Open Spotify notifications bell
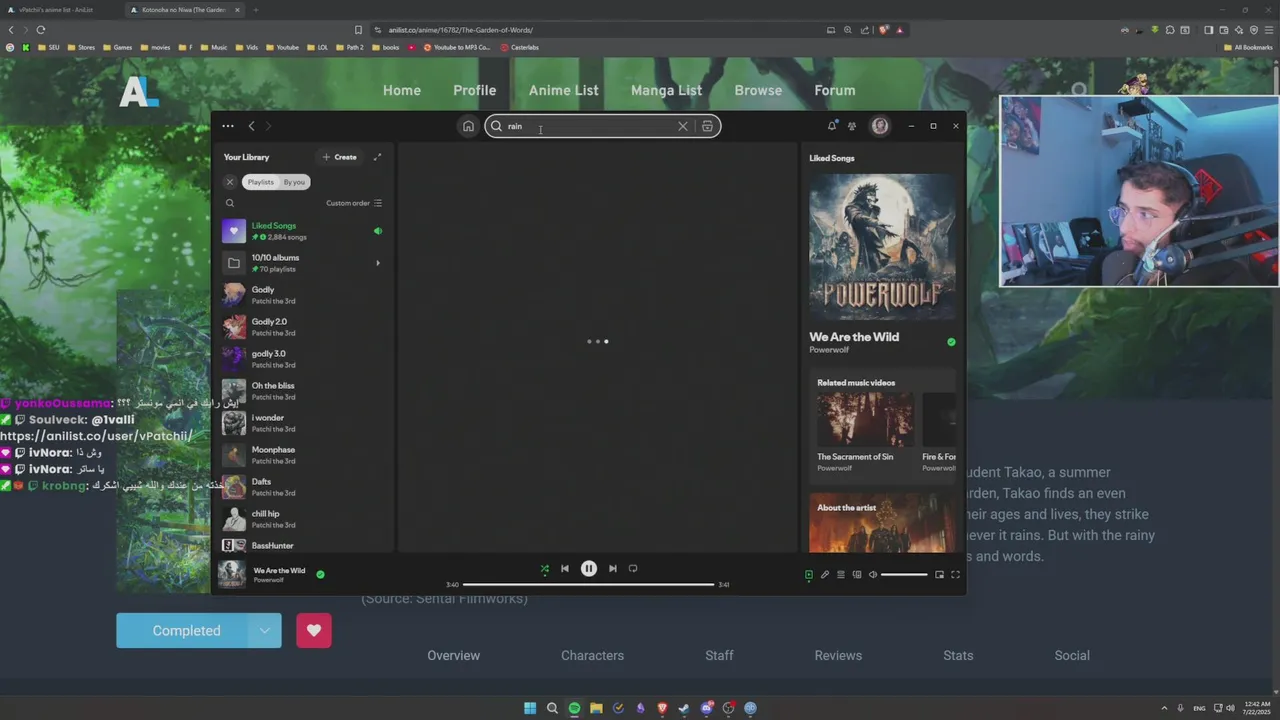Screen dimensions: 1280x720 tap(831, 126)
